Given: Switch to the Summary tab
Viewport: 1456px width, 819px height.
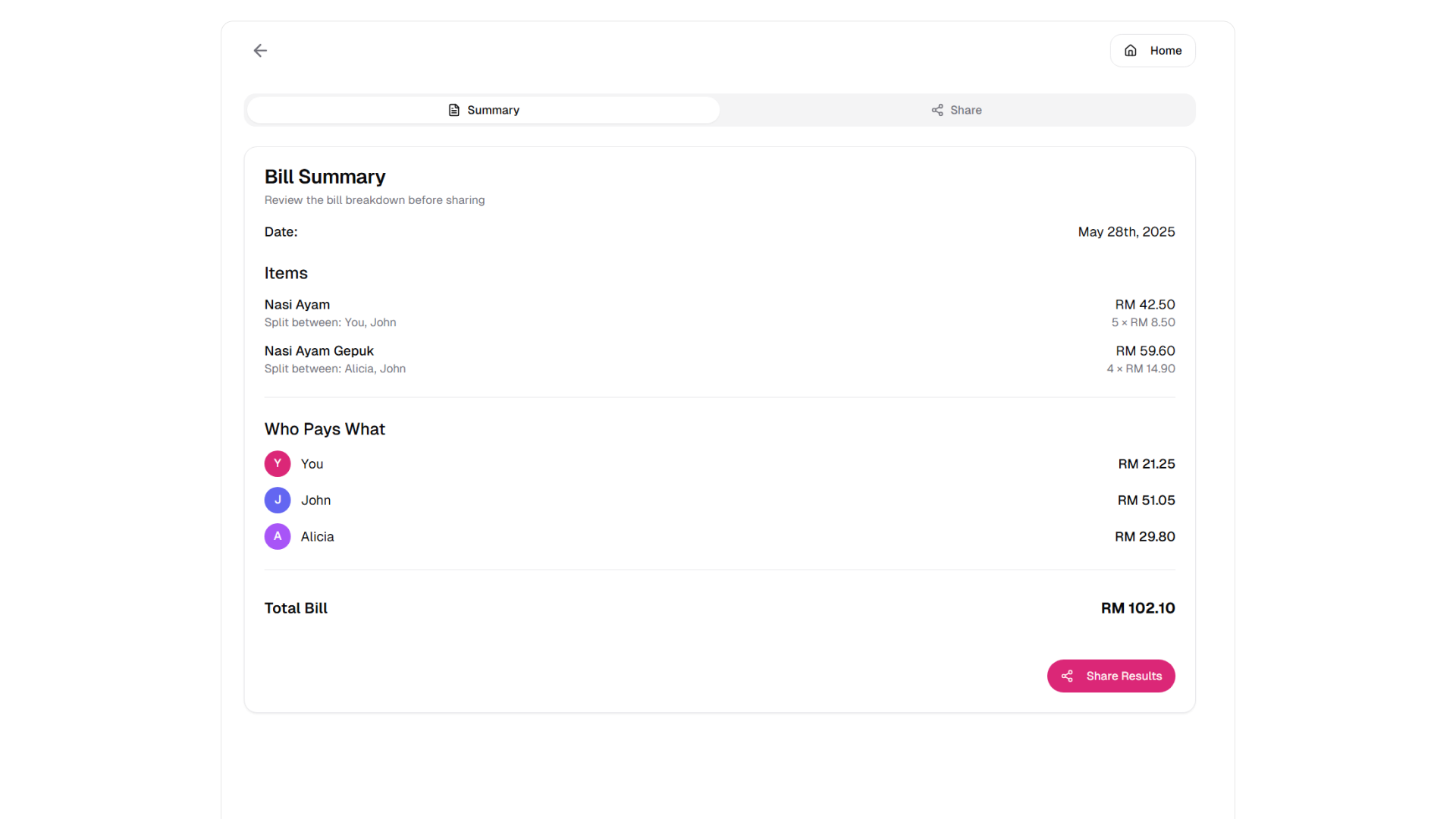Looking at the screenshot, I should (483, 110).
